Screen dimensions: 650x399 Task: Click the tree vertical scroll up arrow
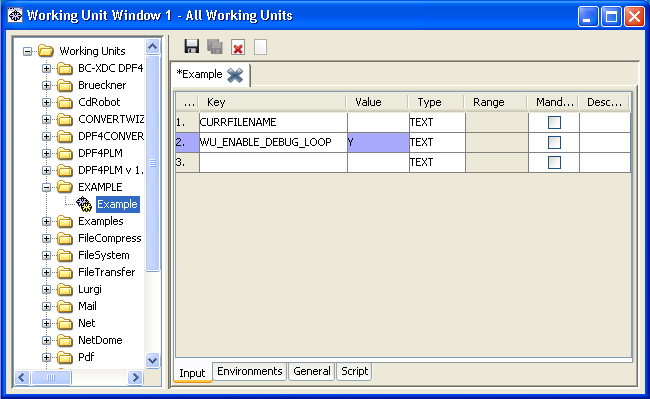click(153, 46)
